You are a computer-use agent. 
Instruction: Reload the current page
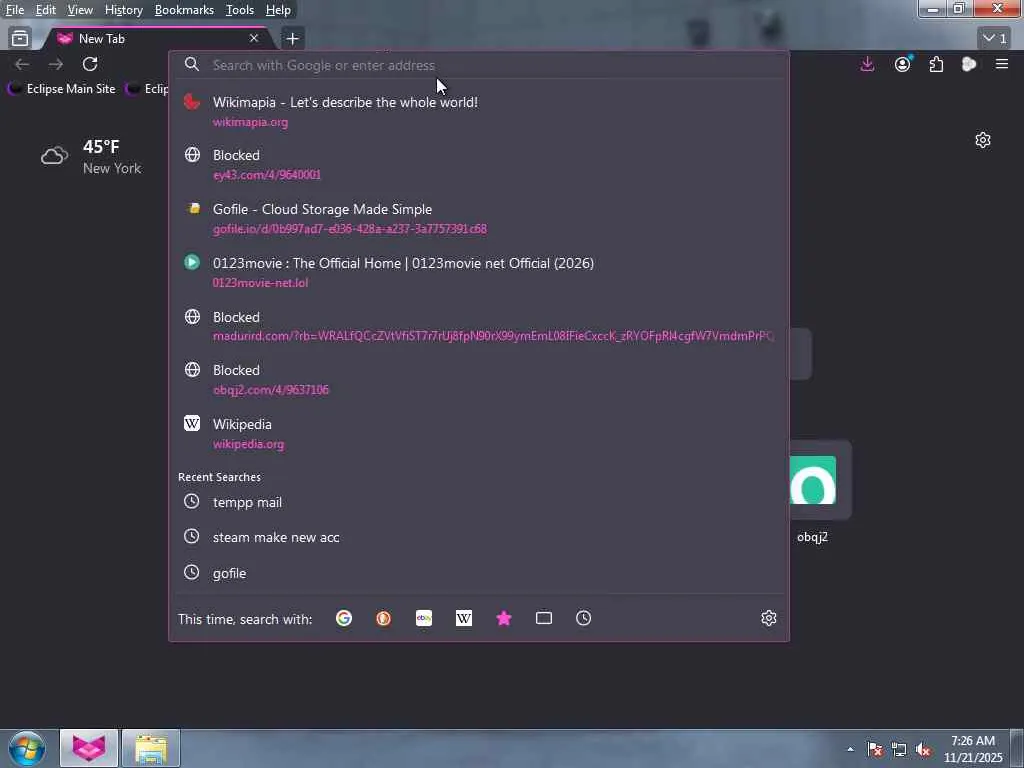(x=90, y=64)
